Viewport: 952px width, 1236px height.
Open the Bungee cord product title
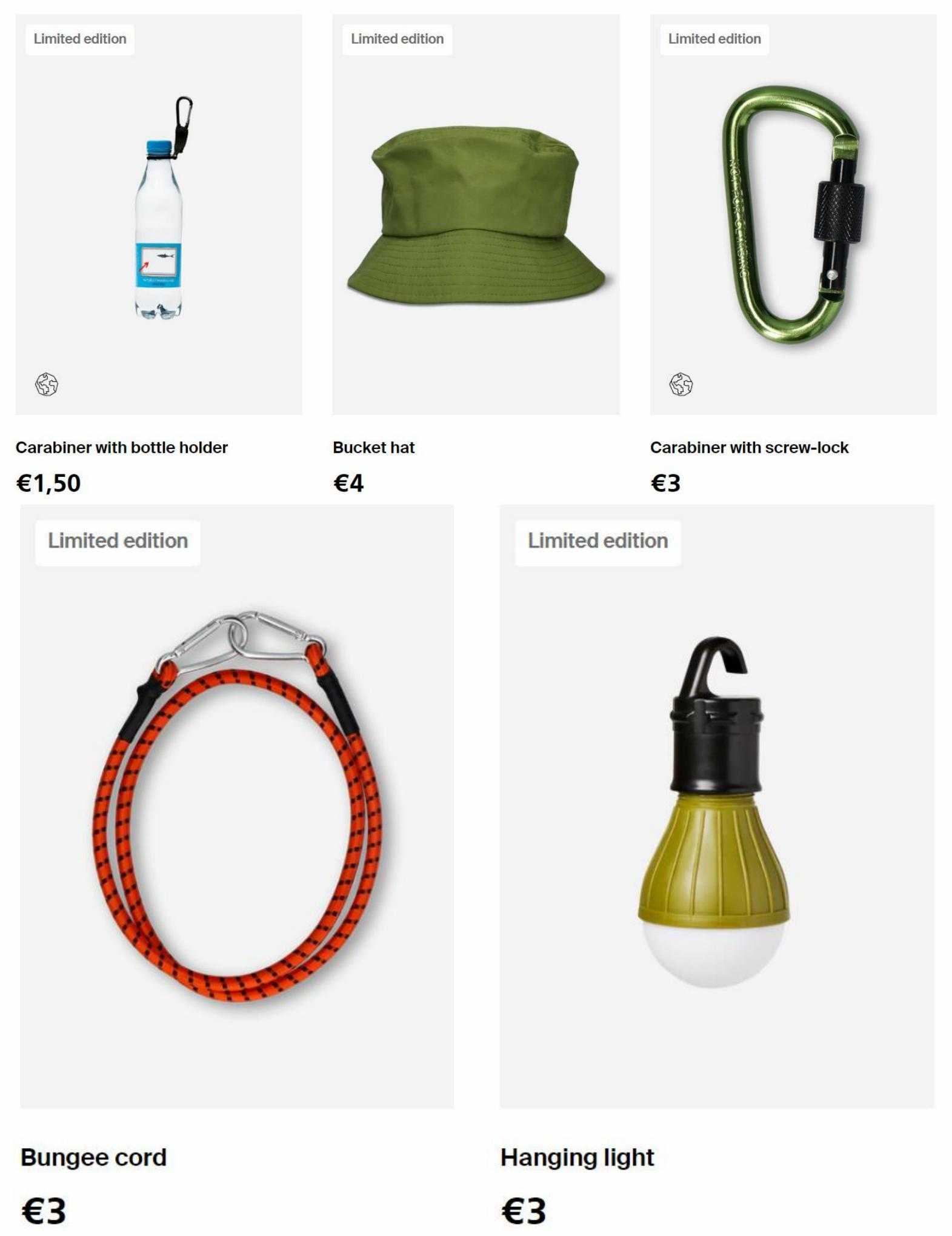[x=93, y=1157]
